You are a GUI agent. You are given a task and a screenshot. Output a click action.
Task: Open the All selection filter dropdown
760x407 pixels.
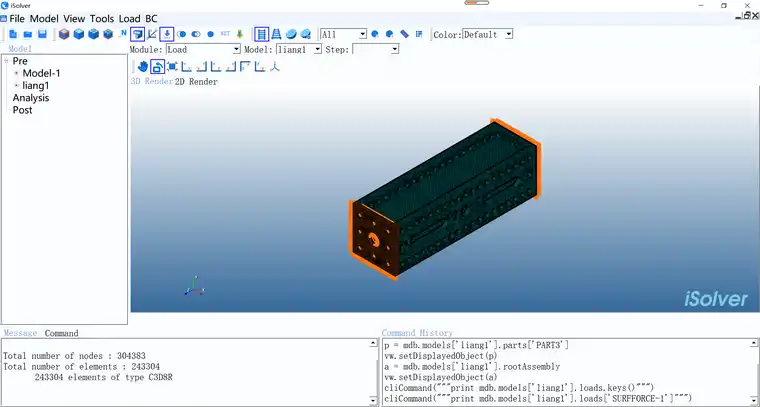coord(344,34)
